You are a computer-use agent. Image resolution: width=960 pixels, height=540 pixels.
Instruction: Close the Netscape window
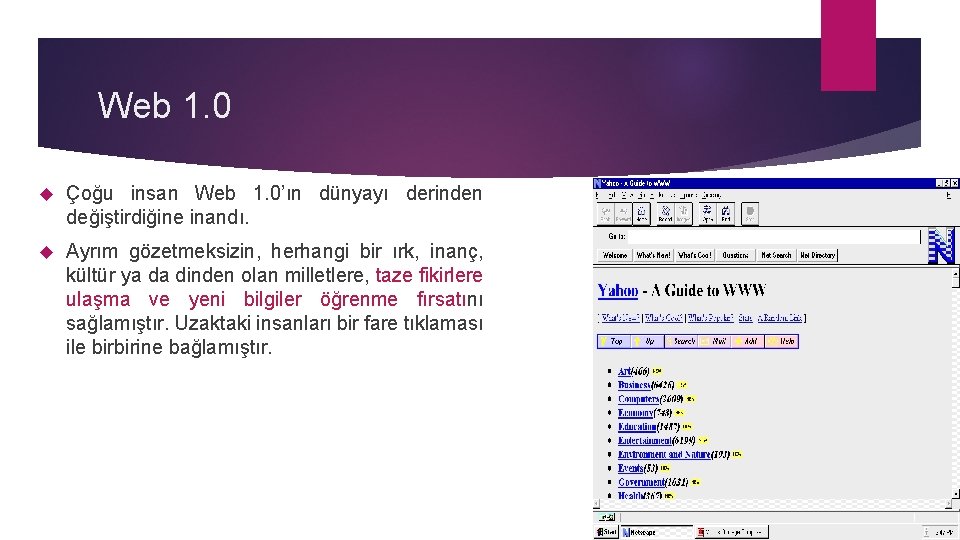[x=954, y=183]
